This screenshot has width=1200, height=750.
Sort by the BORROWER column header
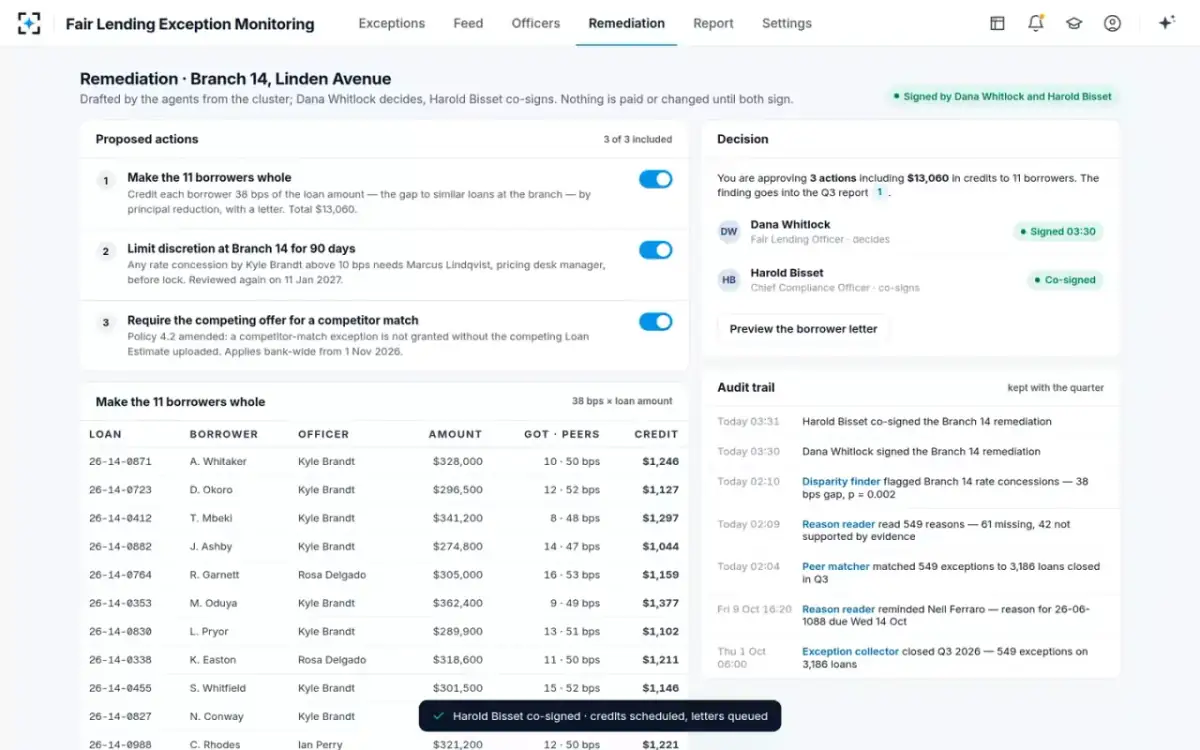pyautogui.click(x=224, y=434)
